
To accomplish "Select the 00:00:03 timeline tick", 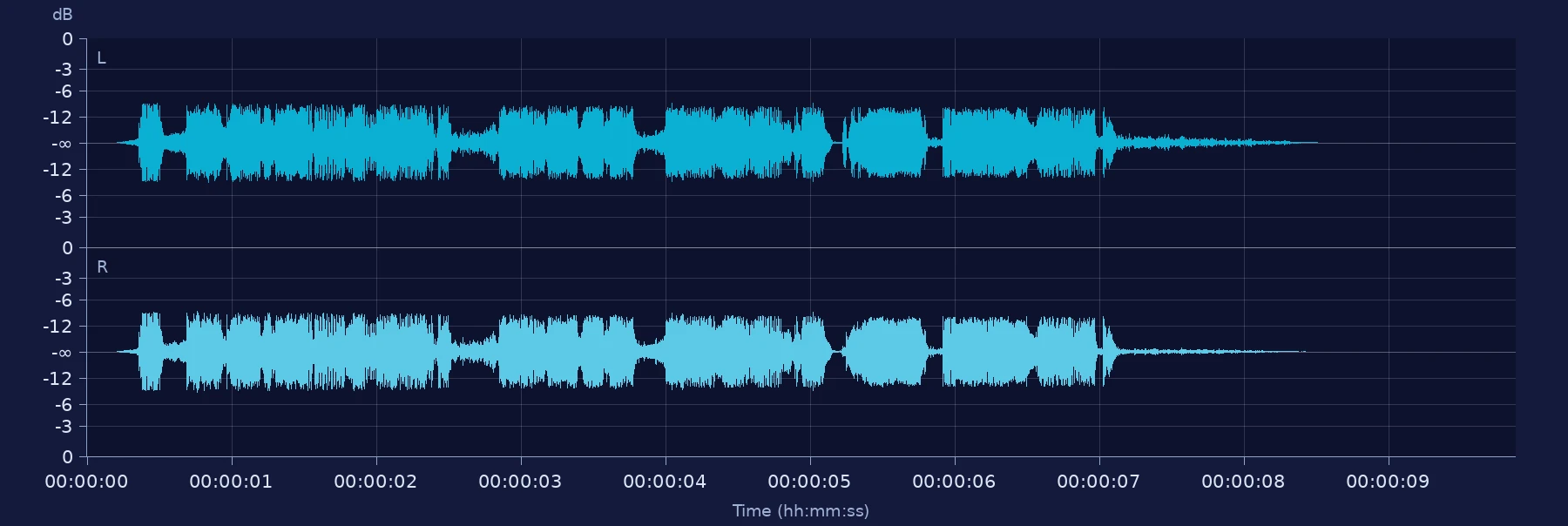I will click(x=520, y=482).
